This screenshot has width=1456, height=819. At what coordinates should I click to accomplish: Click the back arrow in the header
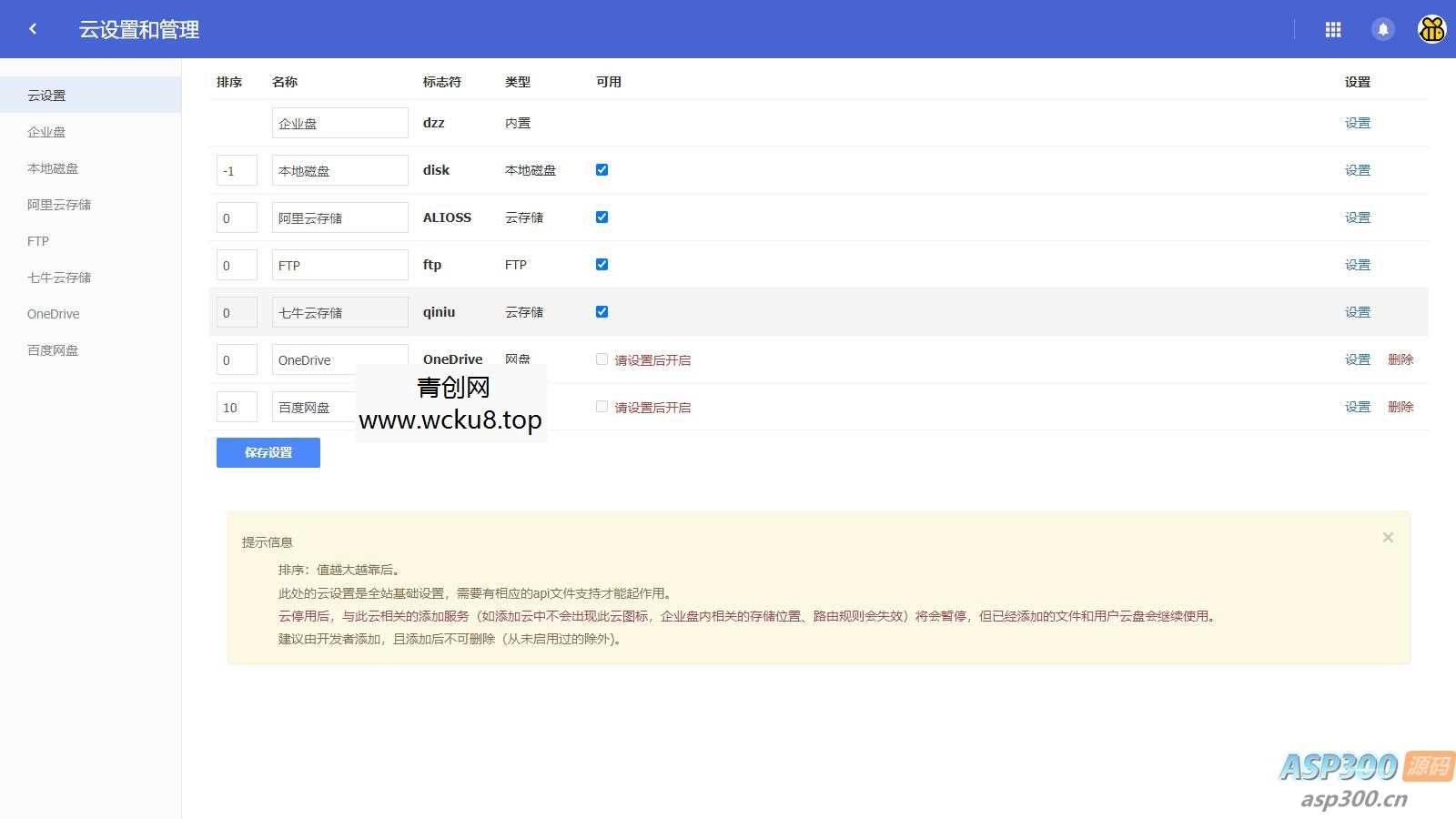(33, 28)
